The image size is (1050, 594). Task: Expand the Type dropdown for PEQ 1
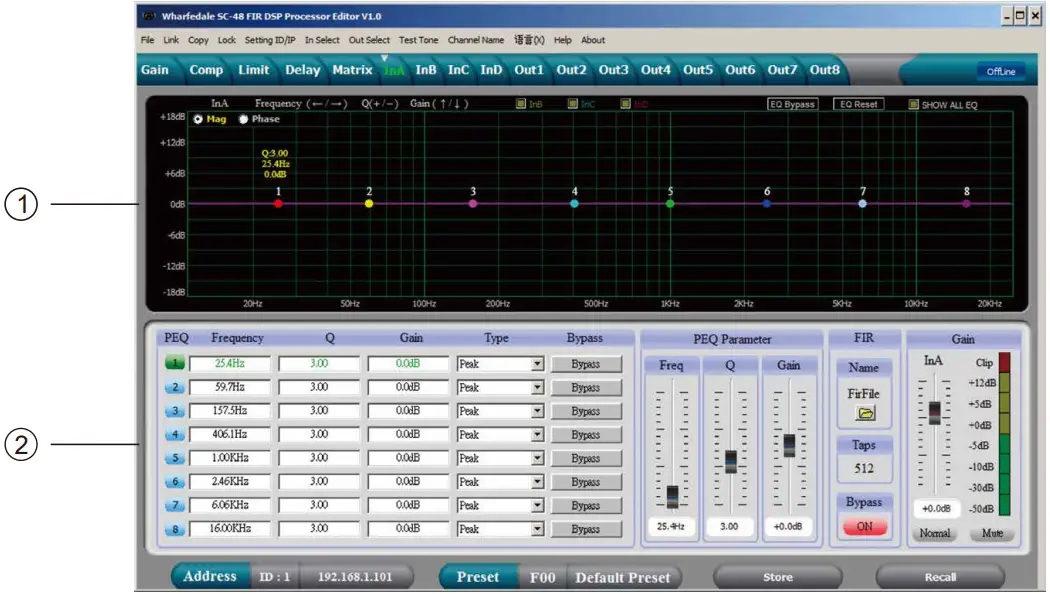(x=538, y=365)
